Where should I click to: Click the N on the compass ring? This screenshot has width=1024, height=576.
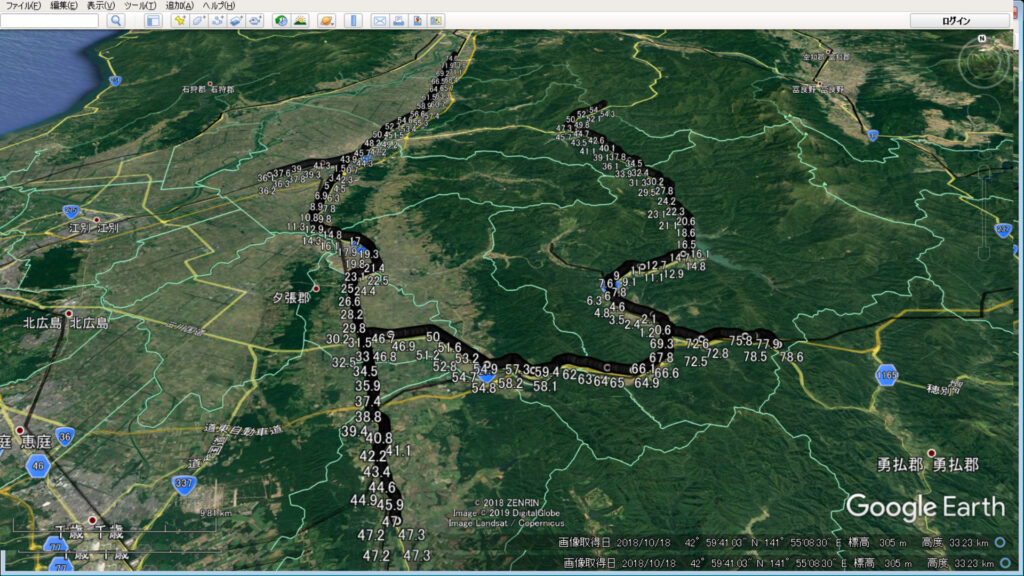click(x=983, y=38)
